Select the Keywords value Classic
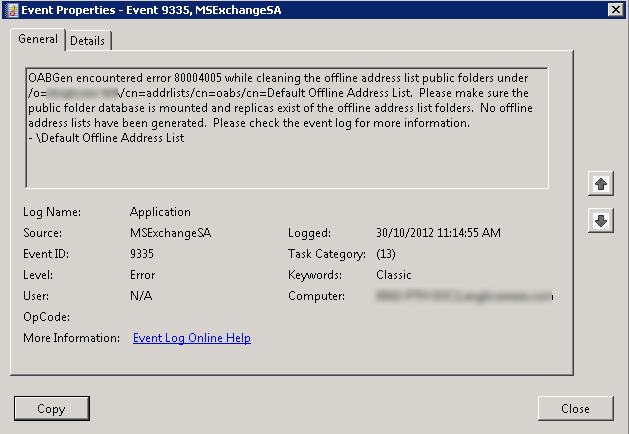Image resolution: width=629 pixels, height=434 pixels. click(394, 275)
